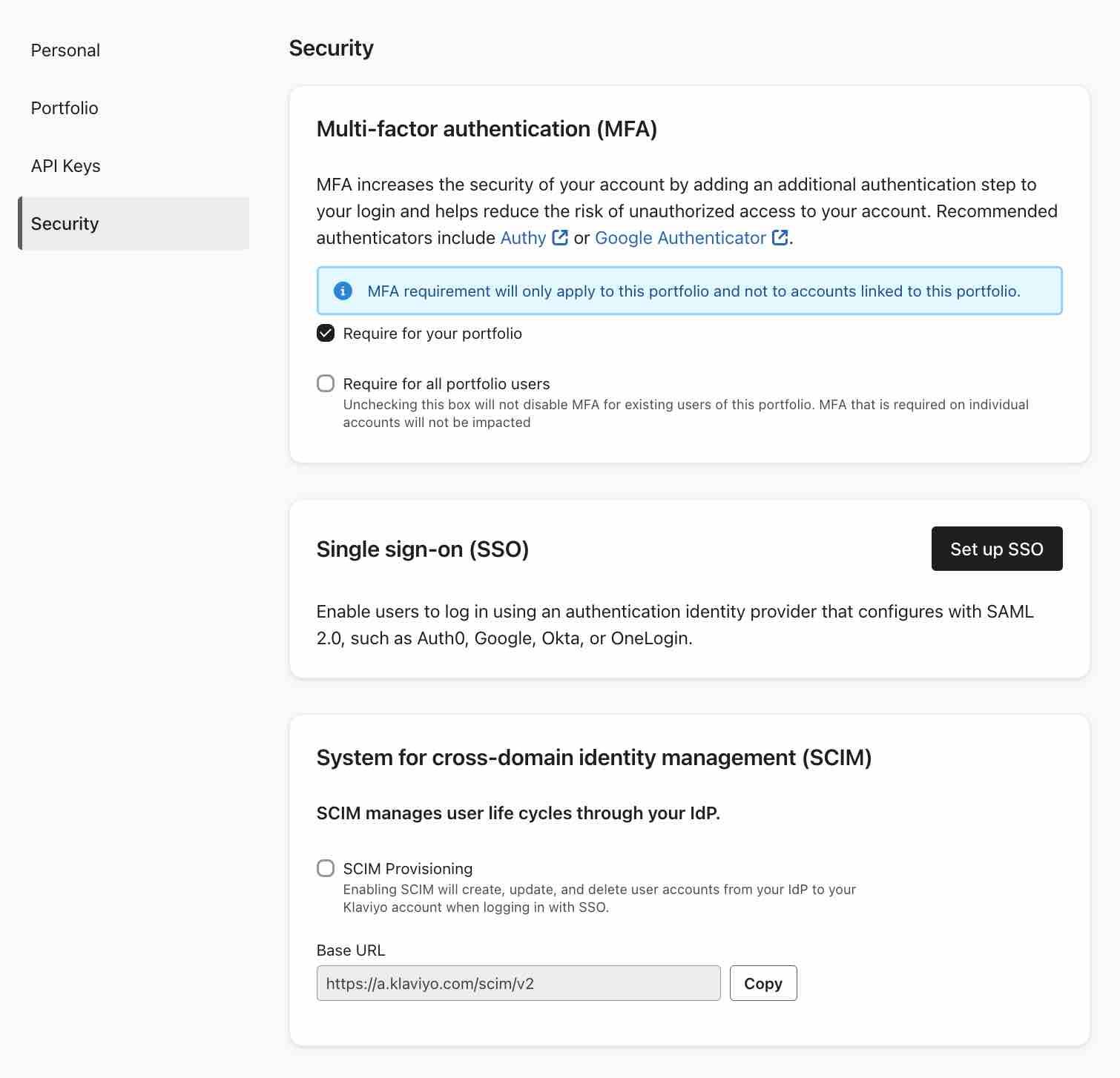Image resolution: width=1120 pixels, height=1078 pixels.
Task: Click the external link icon beside Google Authenticator
Action: point(780,237)
